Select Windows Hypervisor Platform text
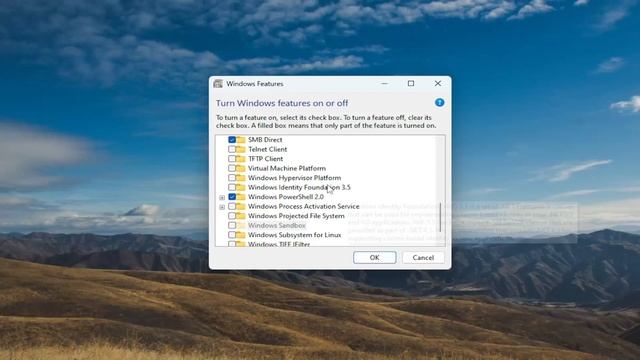640x360 pixels. click(294, 178)
